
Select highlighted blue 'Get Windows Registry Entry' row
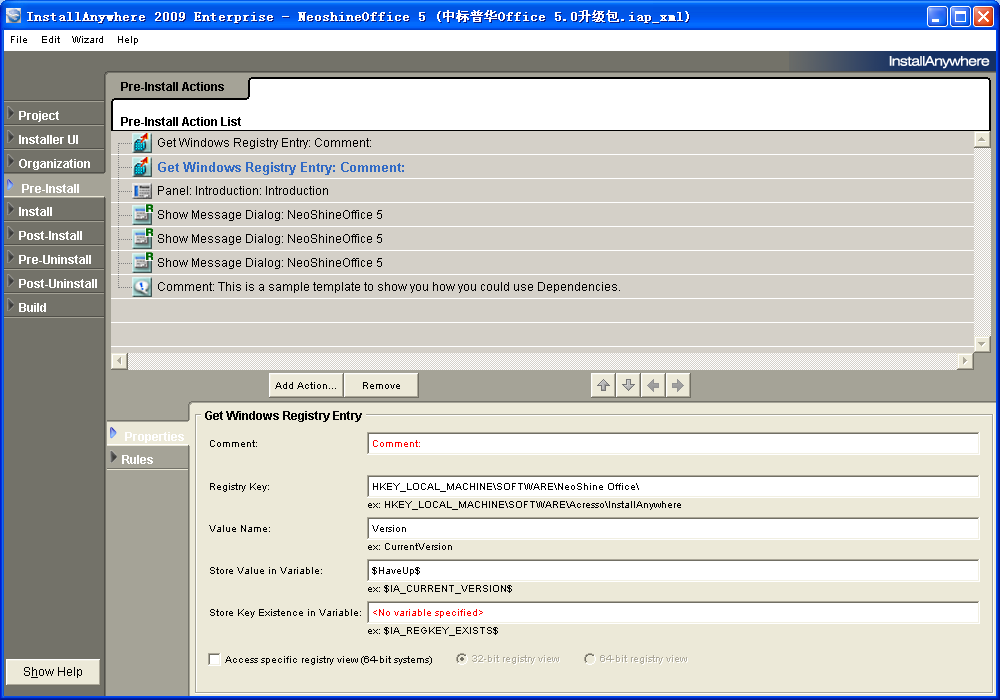[x=542, y=167]
